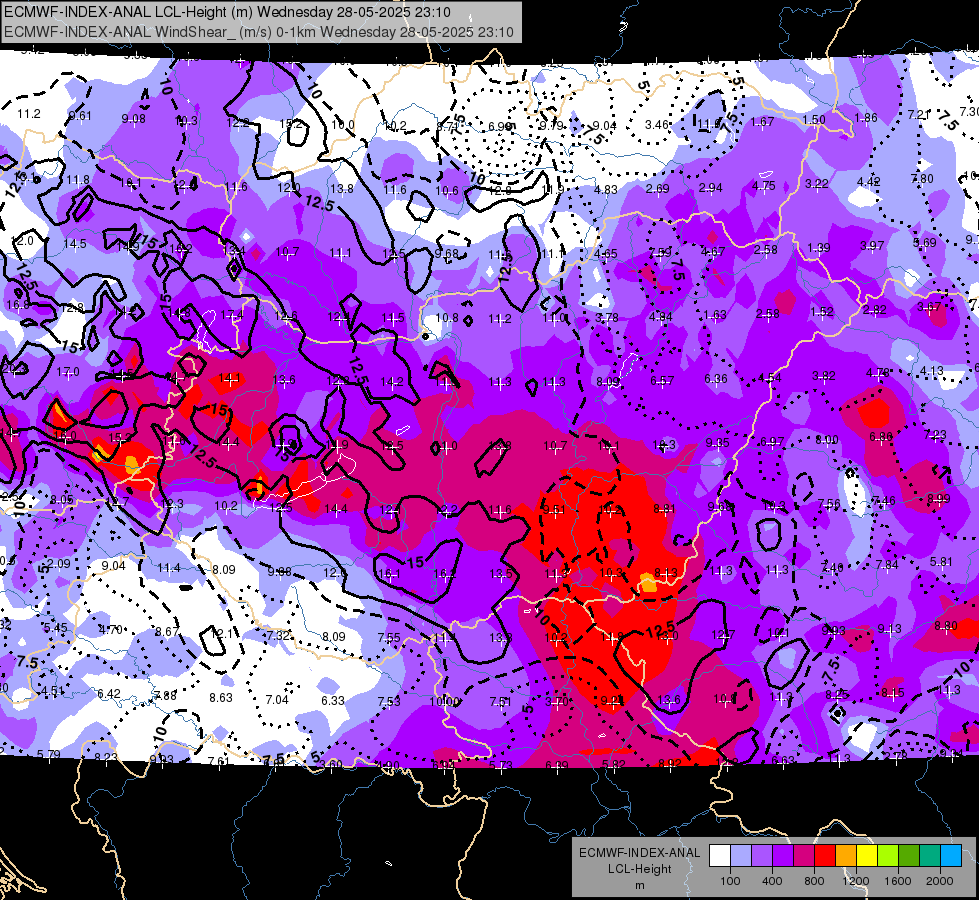Viewport: 979px width, 900px height.
Task: Click the legend label '1600'
Action: point(898,881)
